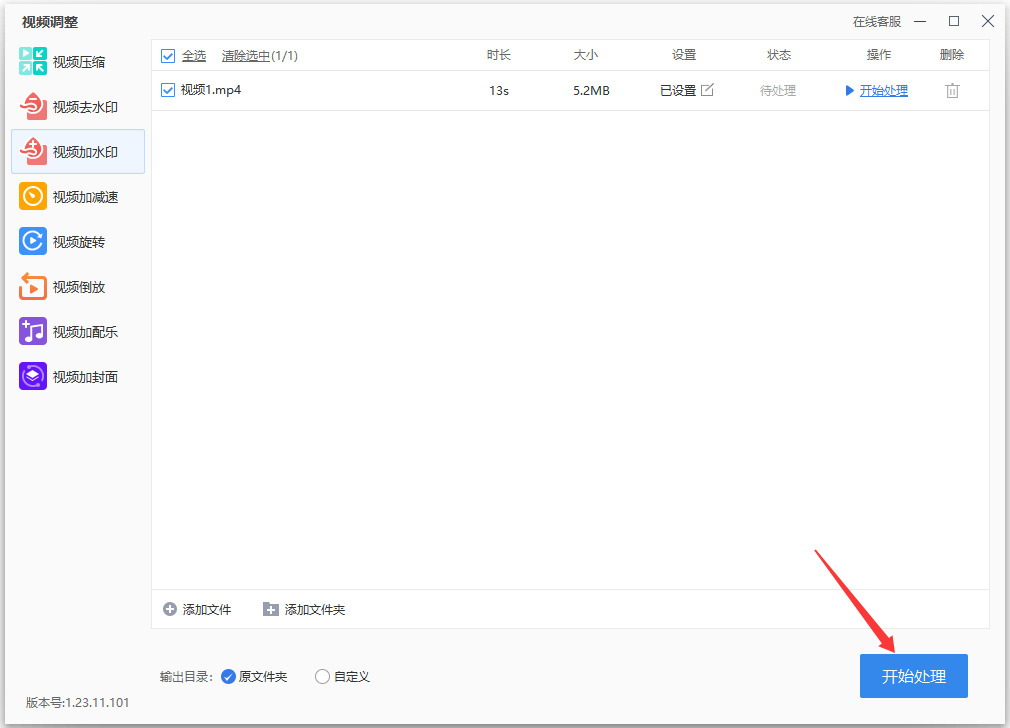Click the 时长 column header

click(x=499, y=55)
